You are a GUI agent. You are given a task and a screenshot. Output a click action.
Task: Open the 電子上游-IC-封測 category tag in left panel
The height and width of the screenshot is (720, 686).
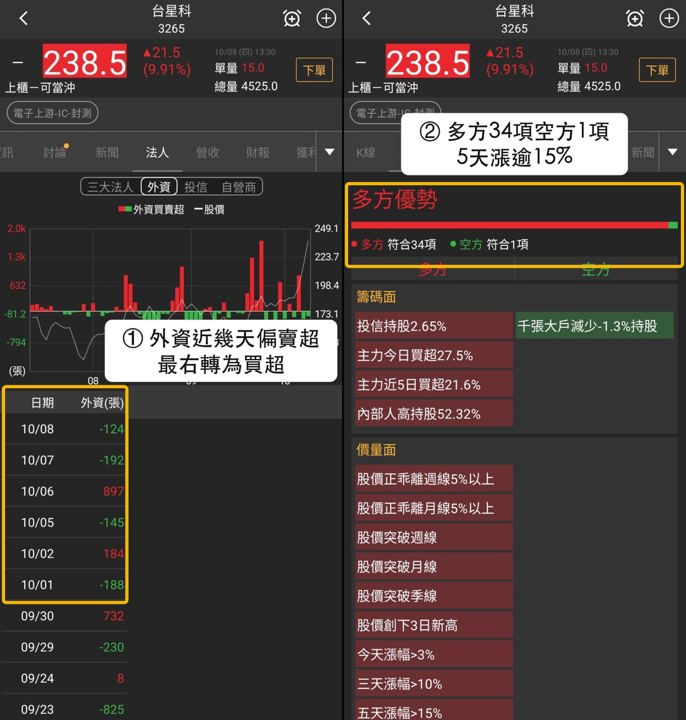(x=52, y=113)
